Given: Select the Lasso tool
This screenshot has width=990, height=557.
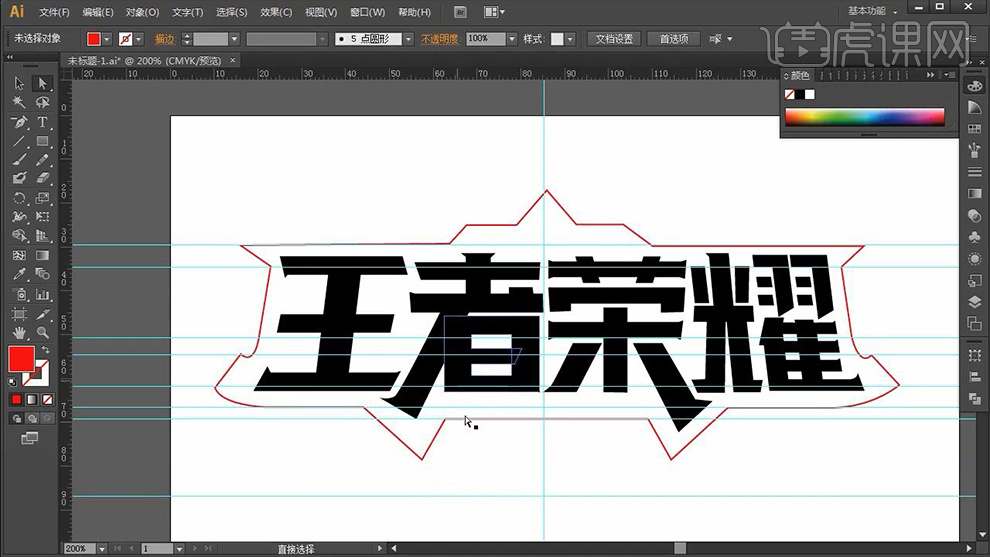Looking at the screenshot, I should pos(42,102).
